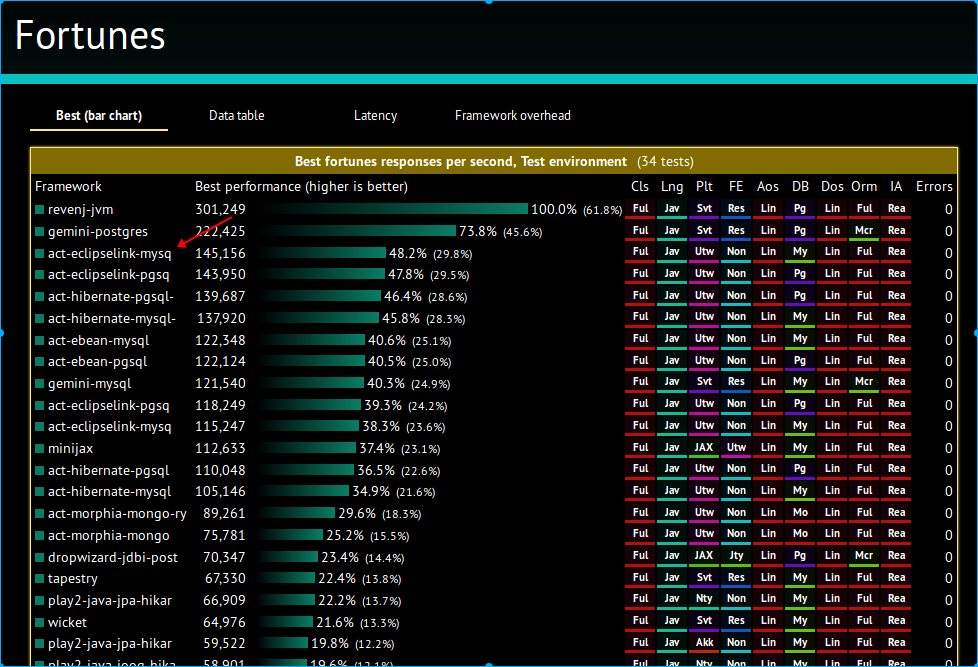Click the Res front-end badge in wicket row
The height and width of the screenshot is (667, 978).
(736, 621)
